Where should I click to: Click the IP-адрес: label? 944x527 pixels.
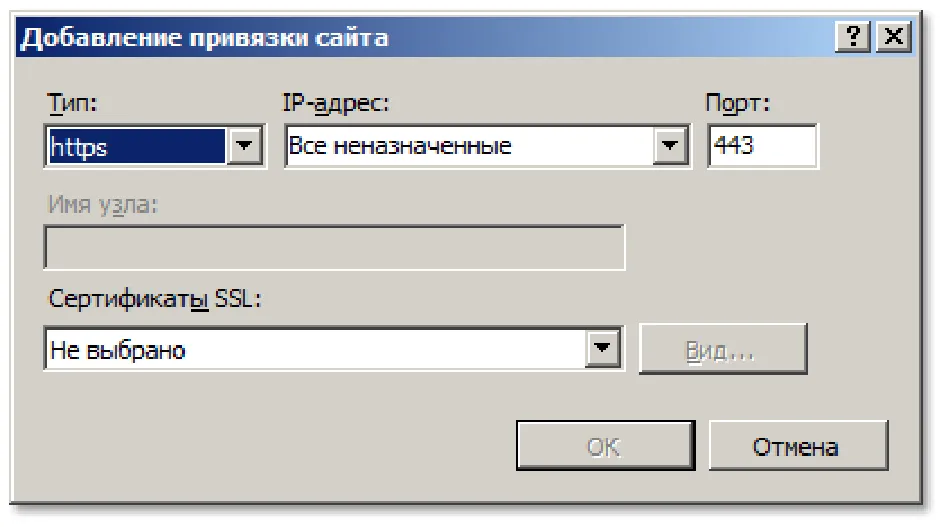pyautogui.click(x=336, y=103)
